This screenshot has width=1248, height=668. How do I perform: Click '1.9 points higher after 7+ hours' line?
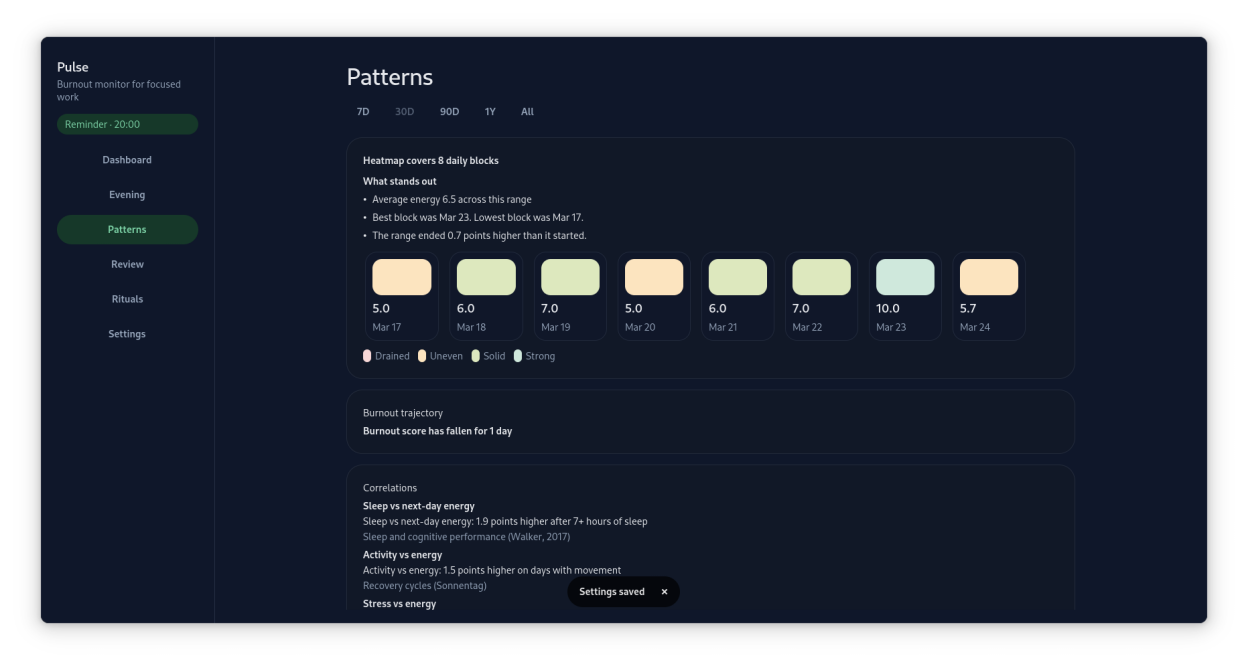505,522
